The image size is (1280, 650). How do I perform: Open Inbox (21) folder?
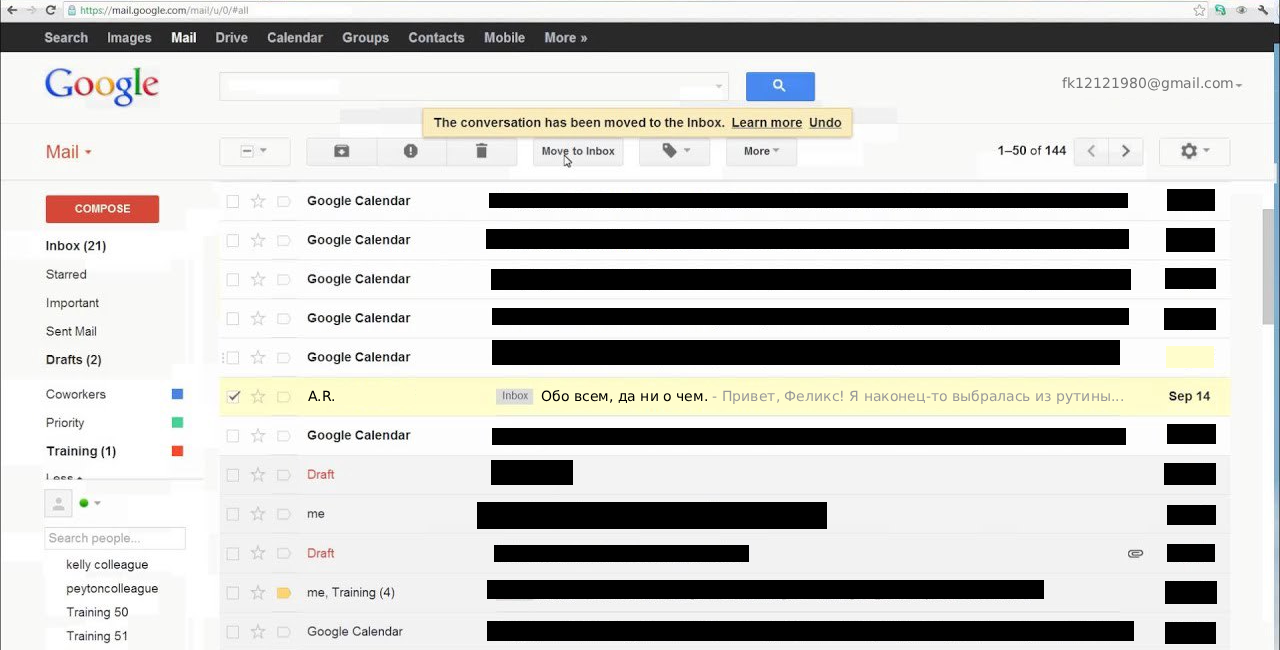tap(76, 246)
